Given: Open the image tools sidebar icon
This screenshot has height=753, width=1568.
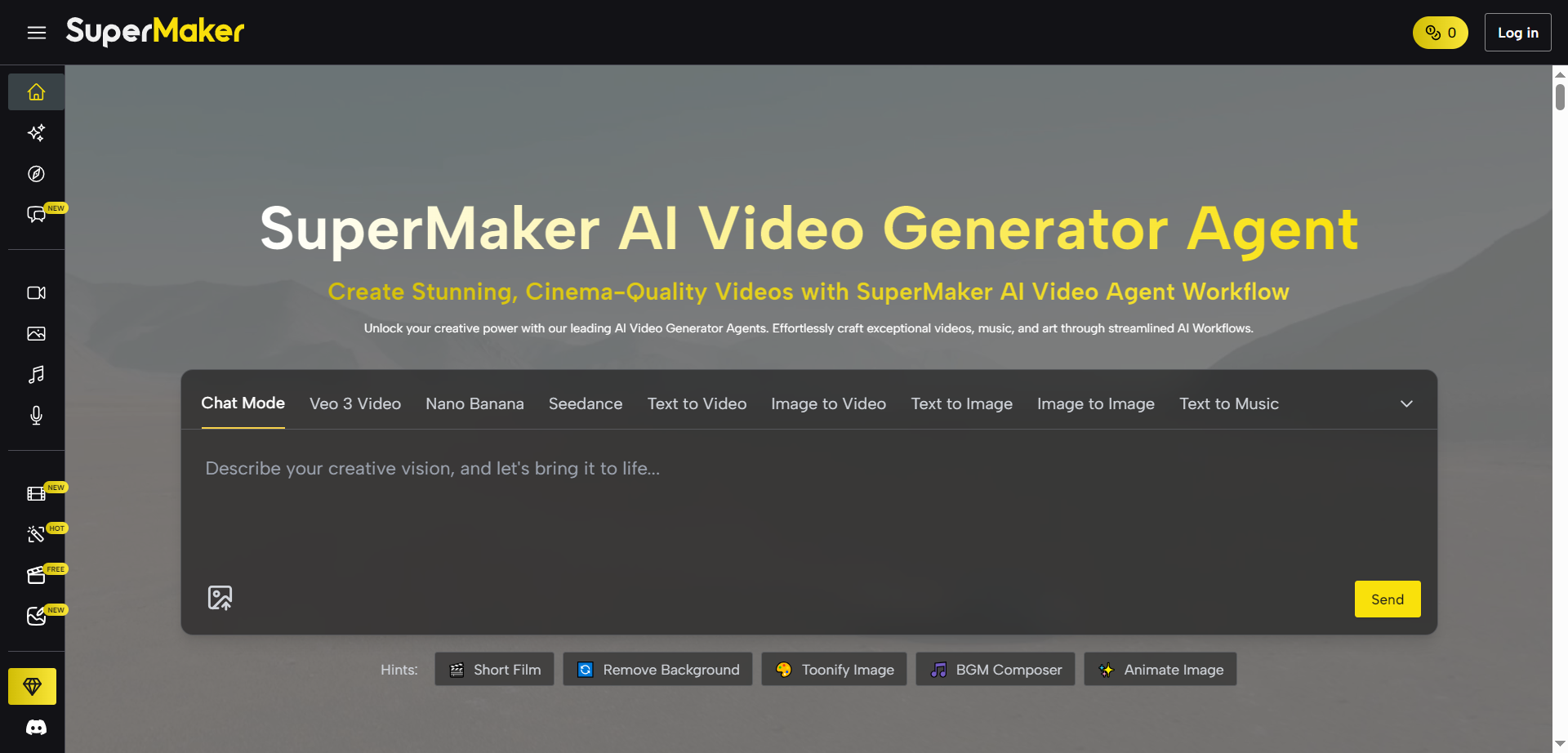Looking at the screenshot, I should point(36,333).
